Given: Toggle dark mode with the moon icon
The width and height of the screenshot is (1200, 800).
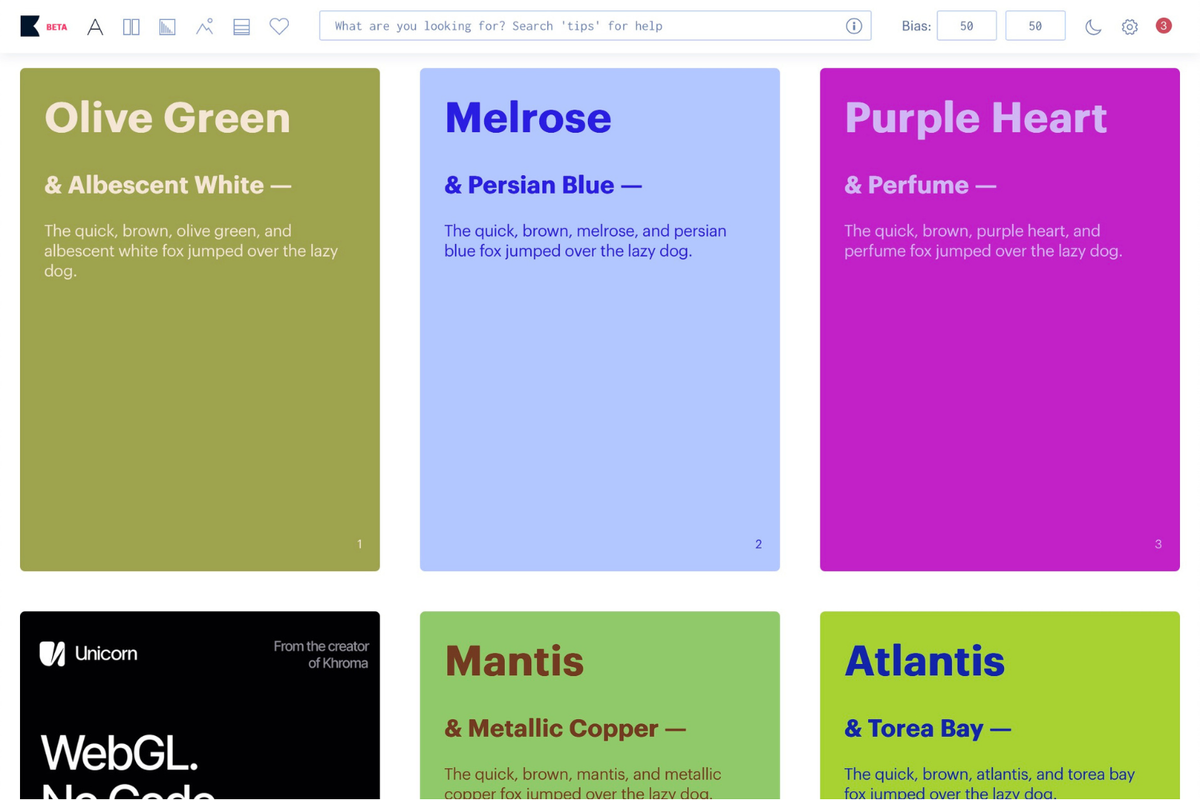Looking at the screenshot, I should point(1093,27).
